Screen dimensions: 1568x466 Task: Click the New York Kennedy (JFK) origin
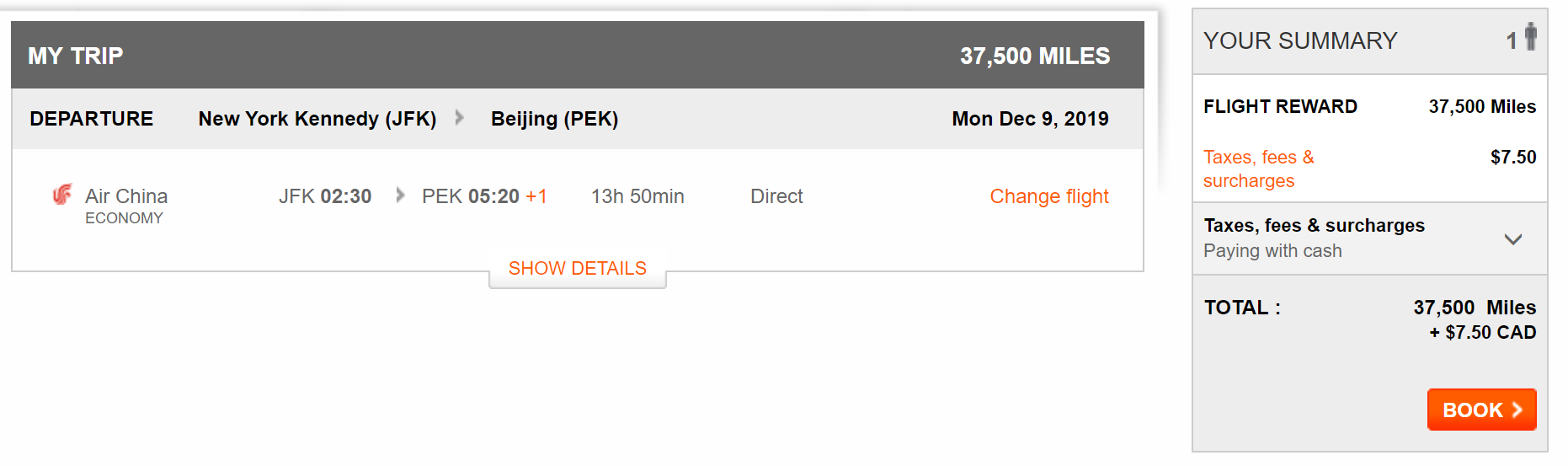[x=317, y=119]
